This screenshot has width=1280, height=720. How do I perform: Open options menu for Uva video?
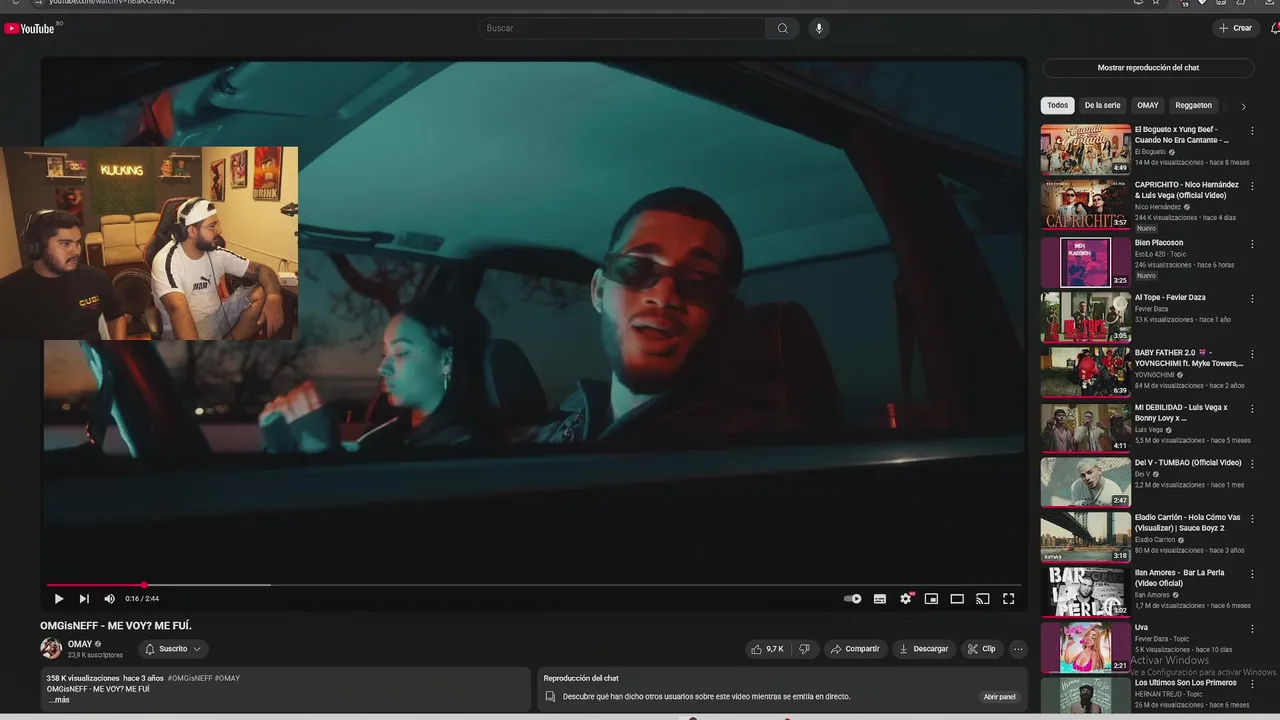pyautogui.click(x=1251, y=629)
